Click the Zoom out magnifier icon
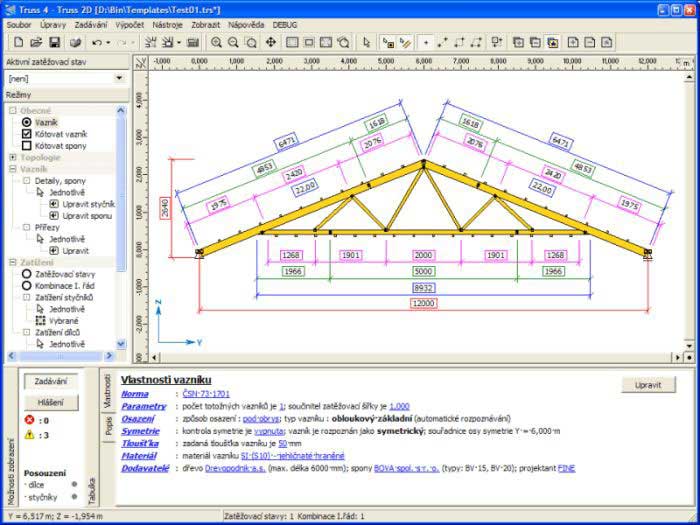Image resolution: width=700 pixels, height=525 pixels. 233,42
